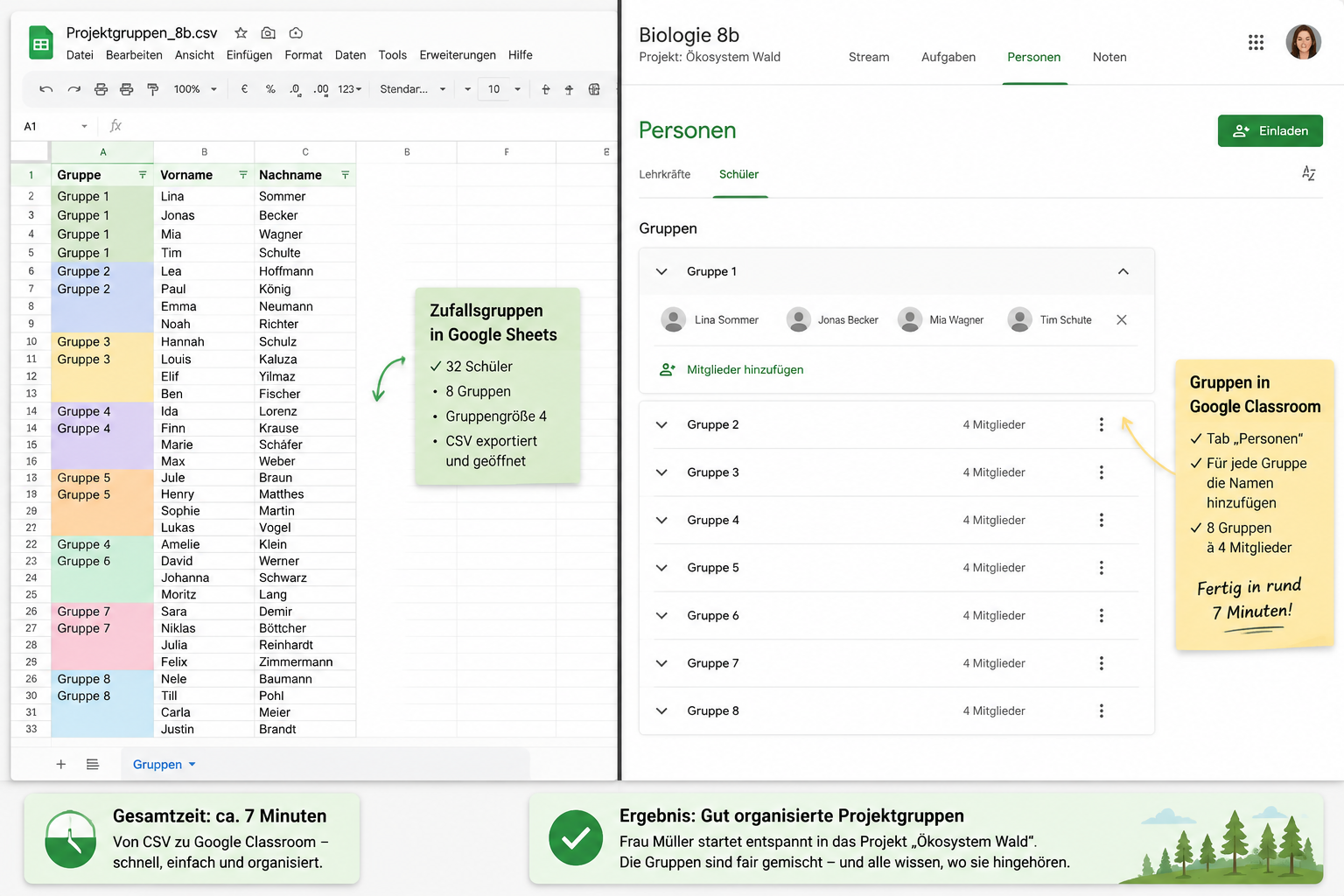Click the font size field showing 10
1344x896 pixels.
point(493,89)
